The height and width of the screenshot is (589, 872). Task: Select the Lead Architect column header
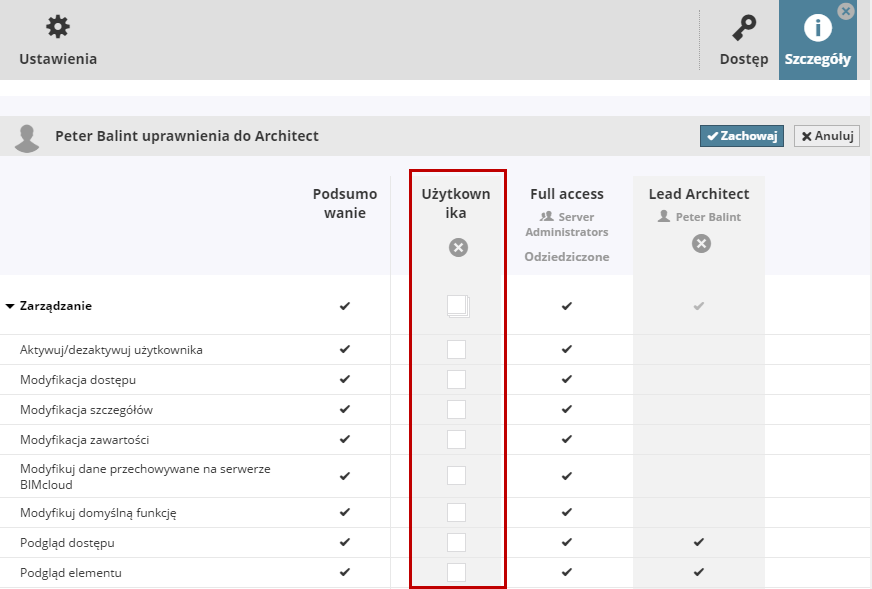[699, 194]
